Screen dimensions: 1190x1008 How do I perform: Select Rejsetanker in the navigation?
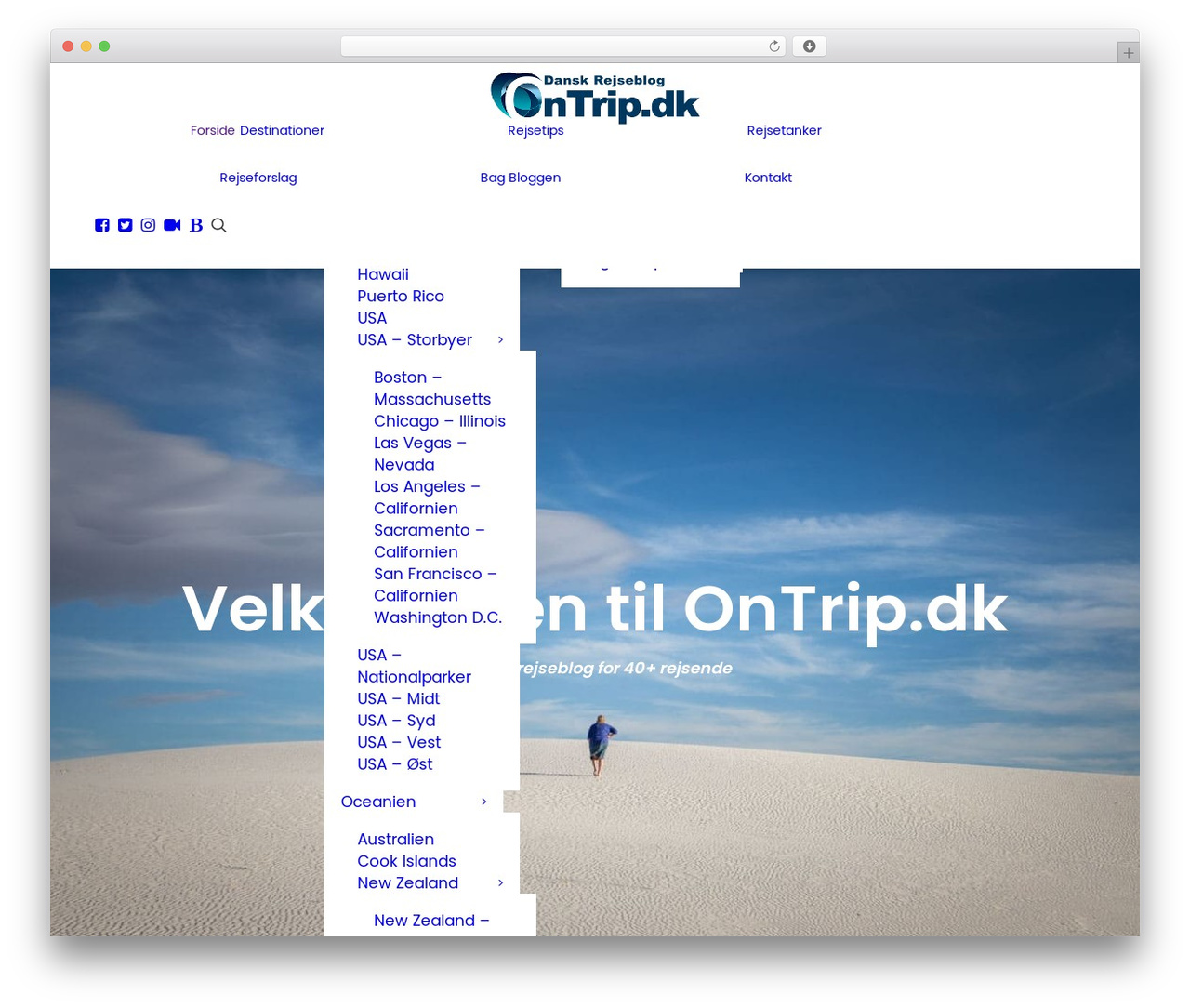pyautogui.click(x=785, y=130)
